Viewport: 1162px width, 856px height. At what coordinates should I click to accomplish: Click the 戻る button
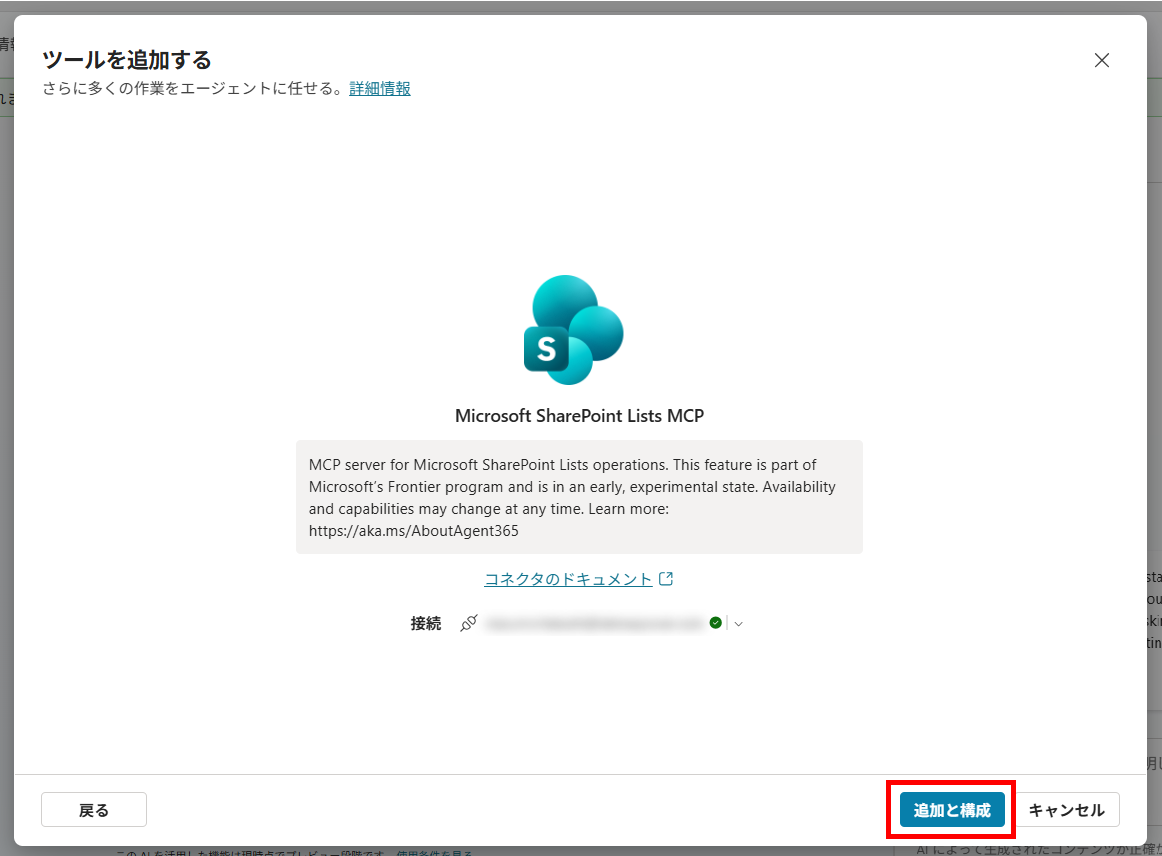[94, 809]
